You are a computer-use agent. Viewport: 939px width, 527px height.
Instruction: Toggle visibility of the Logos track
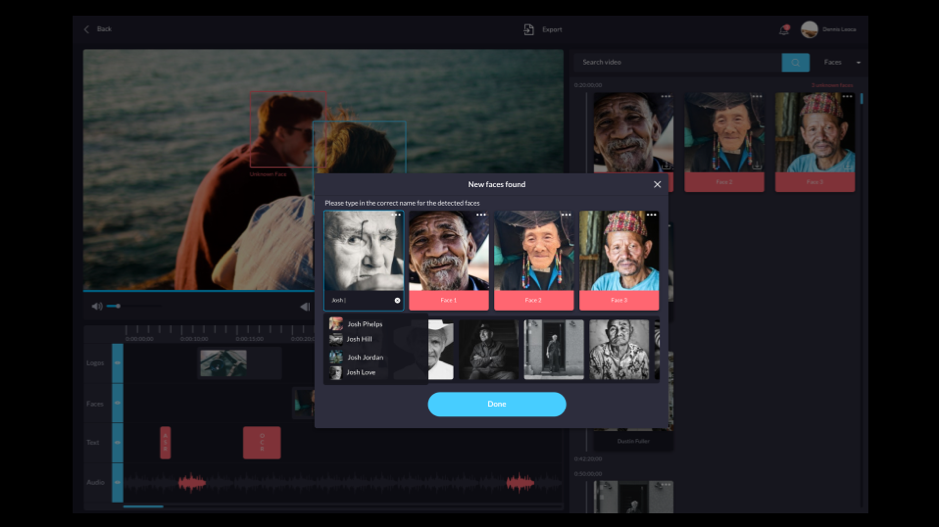[x=117, y=362]
